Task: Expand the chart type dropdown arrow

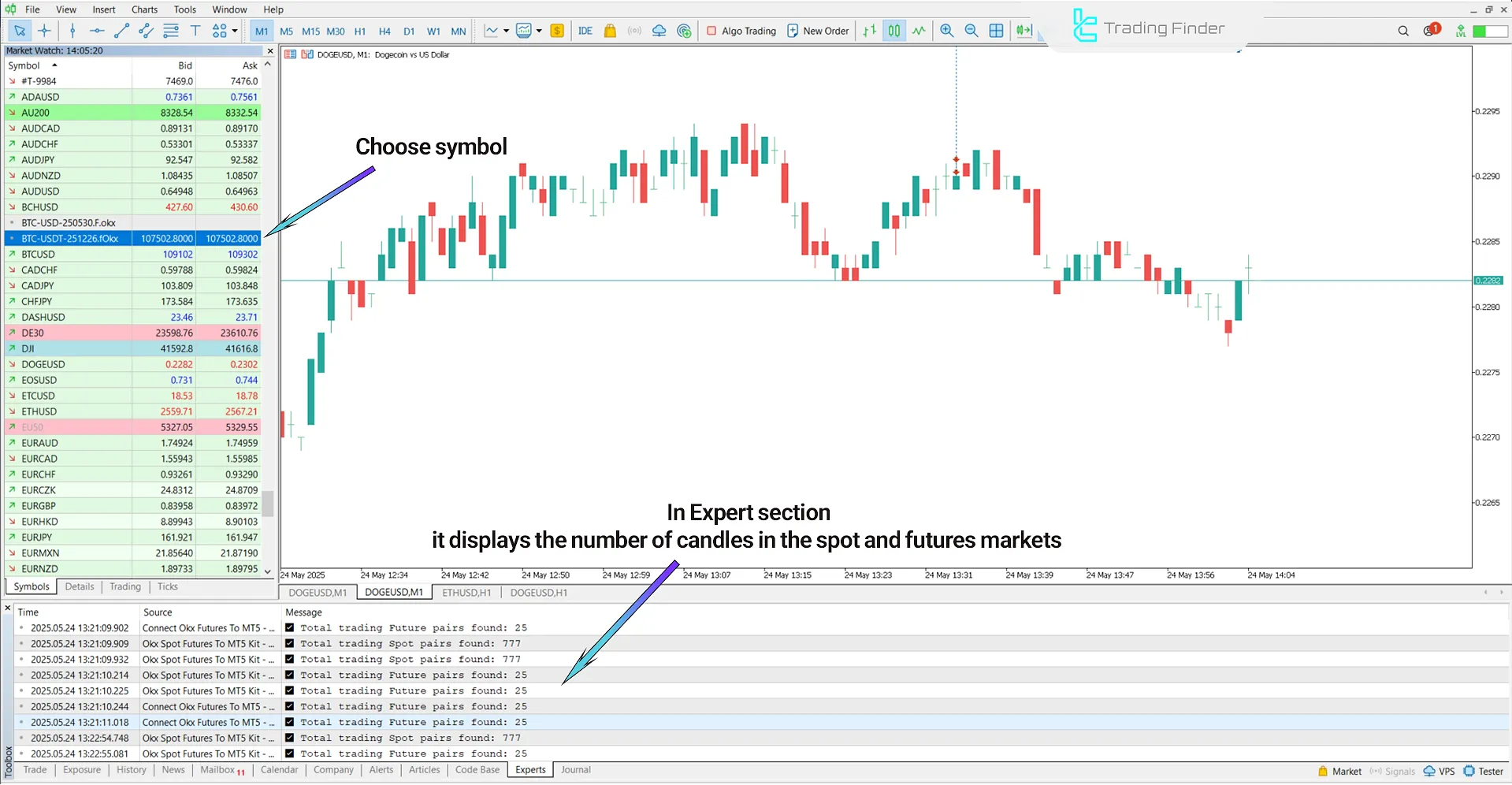Action: pos(539,31)
